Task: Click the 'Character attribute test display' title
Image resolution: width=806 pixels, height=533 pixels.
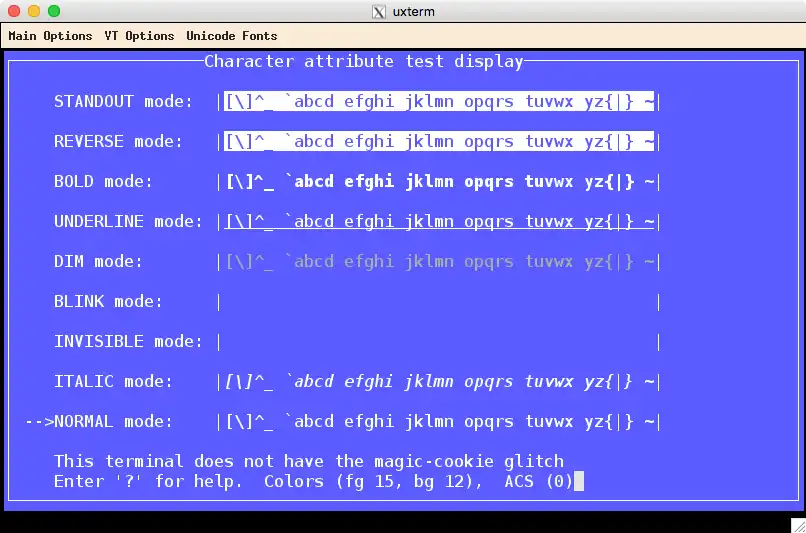Action: click(x=364, y=62)
